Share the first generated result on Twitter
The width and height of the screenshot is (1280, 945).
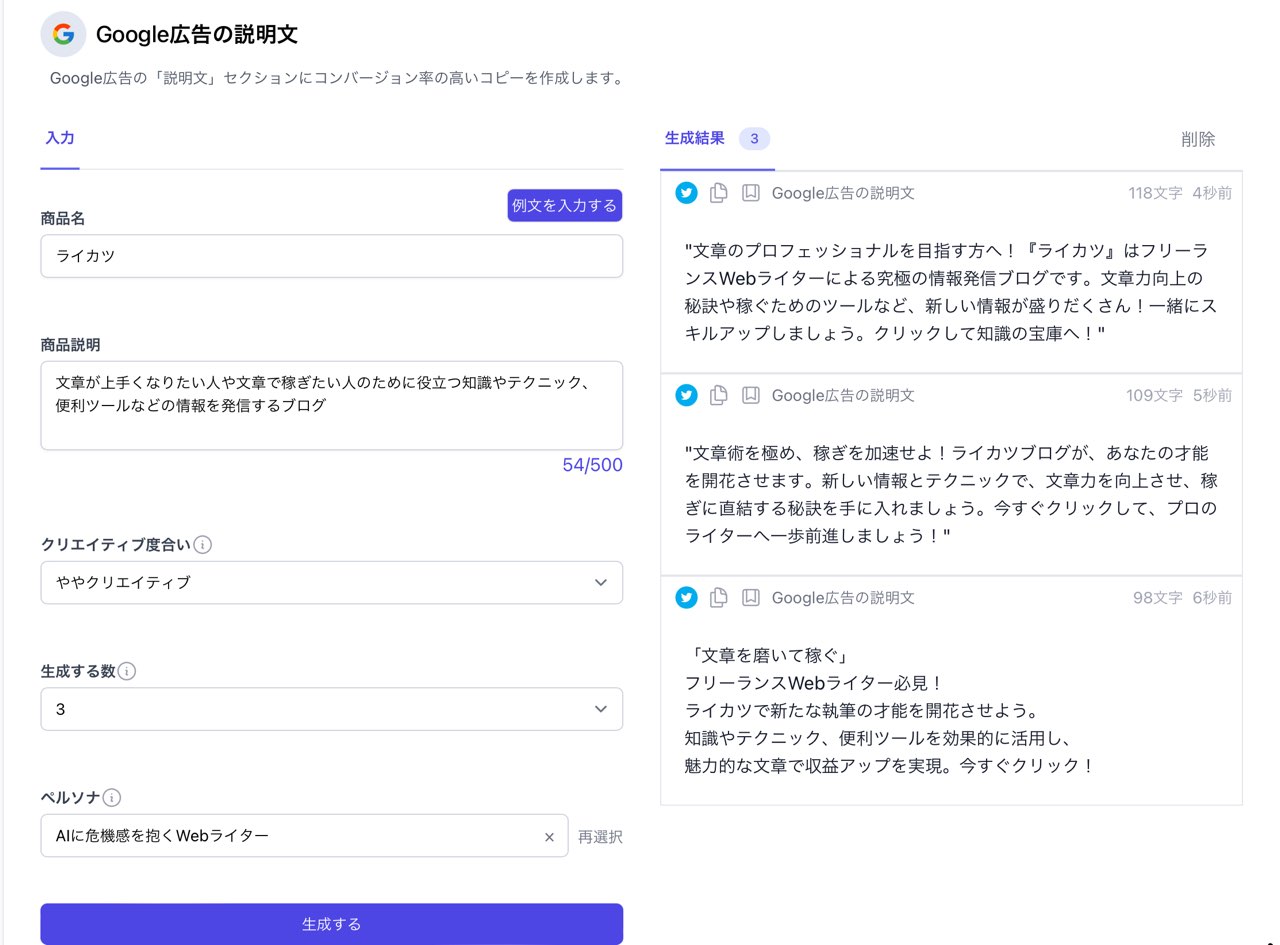coord(686,193)
